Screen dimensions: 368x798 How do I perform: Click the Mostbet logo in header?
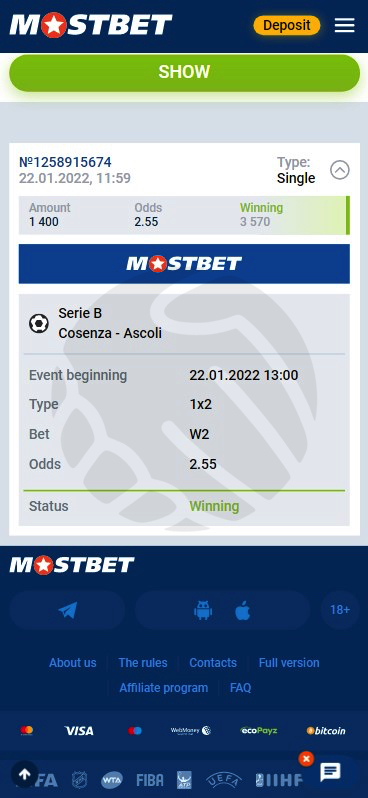pos(91,25)
